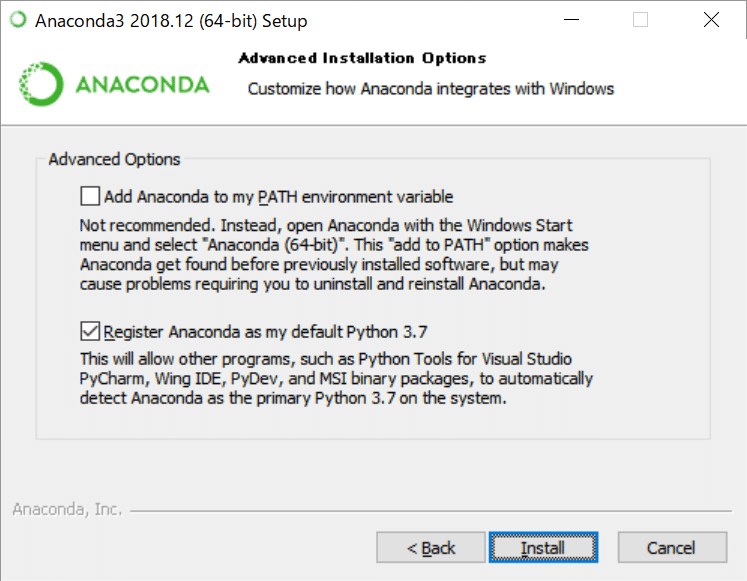Minimize the Anaconda3 Setup window
Screen dimensions: 747x581
tap(569, 20)
